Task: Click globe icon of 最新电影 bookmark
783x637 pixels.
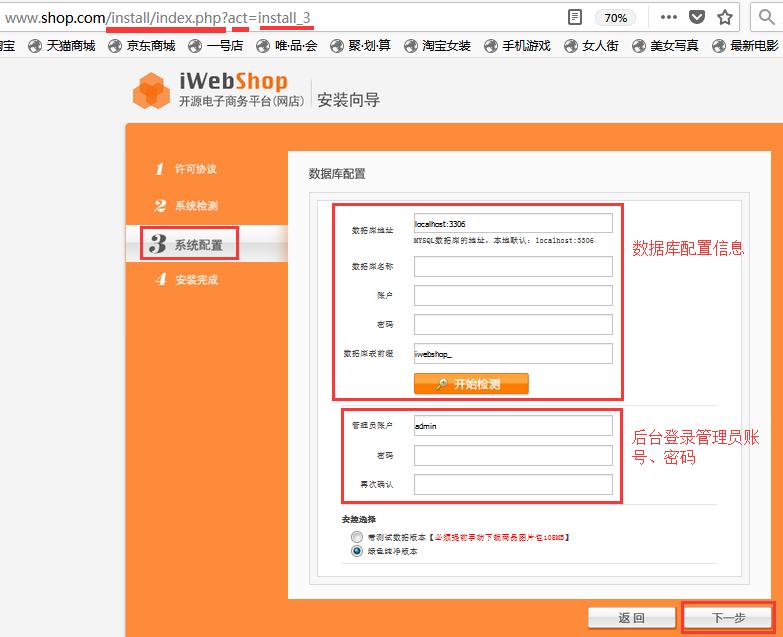Action: (x=719, y=46)
